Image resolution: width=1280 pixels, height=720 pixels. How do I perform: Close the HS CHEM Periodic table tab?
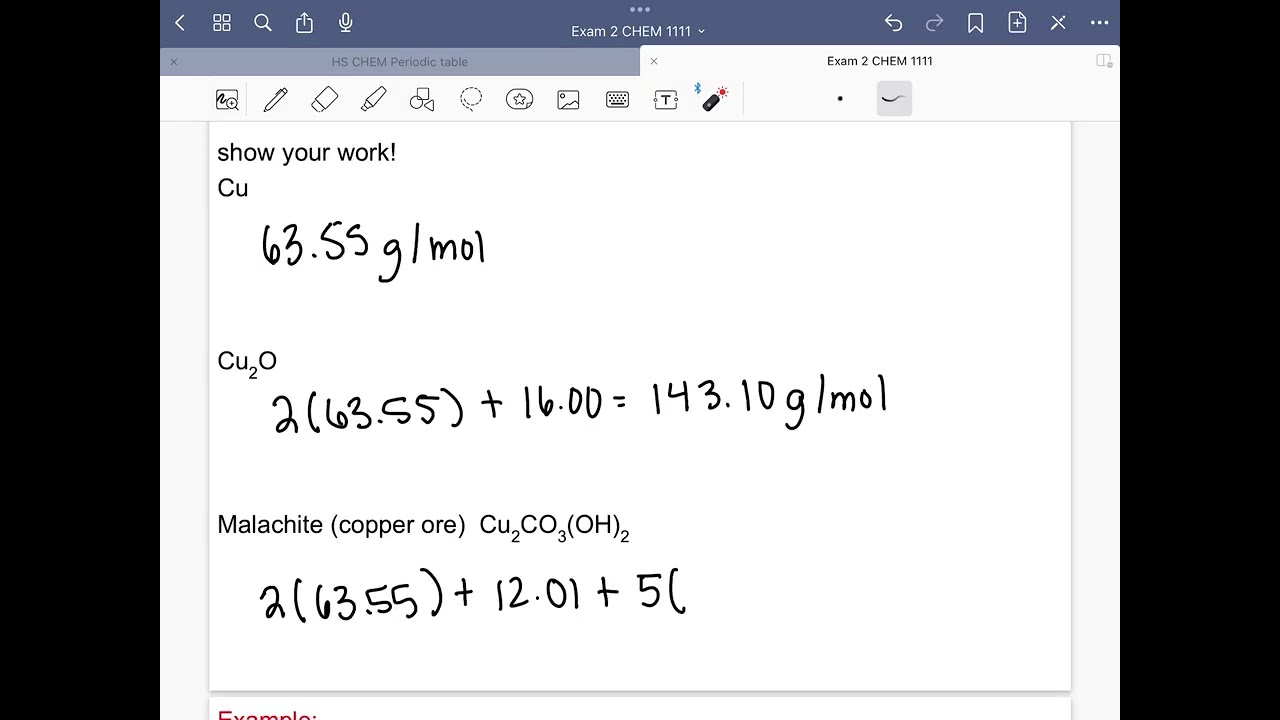(173, 62)
